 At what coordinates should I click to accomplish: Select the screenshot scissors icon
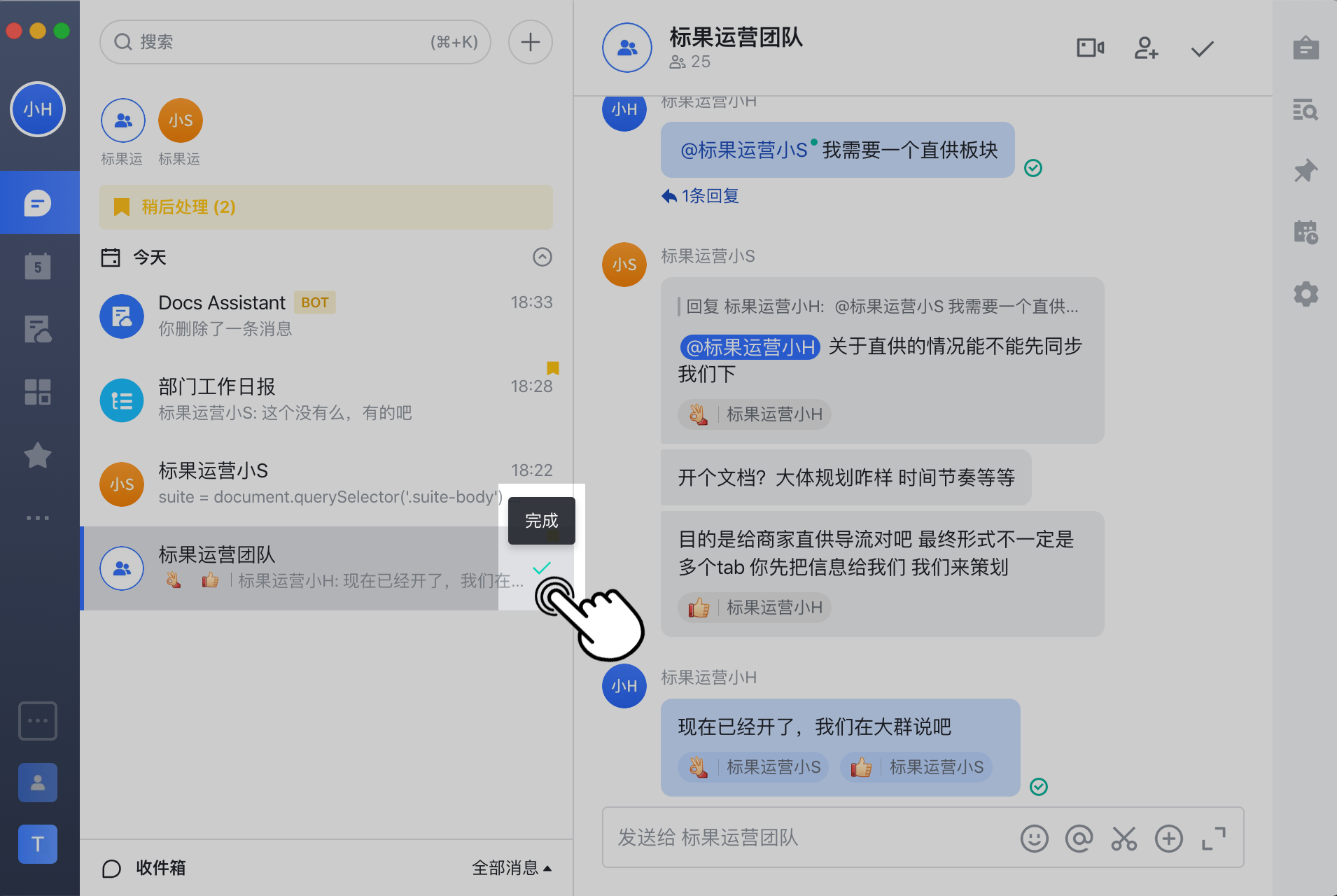(1124, 838)
